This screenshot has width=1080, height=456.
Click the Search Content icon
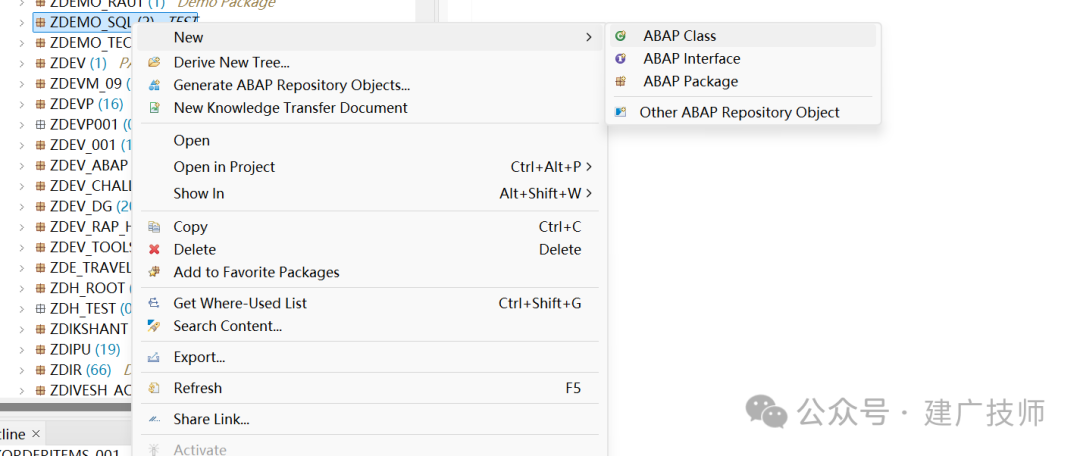click(154, 326)
